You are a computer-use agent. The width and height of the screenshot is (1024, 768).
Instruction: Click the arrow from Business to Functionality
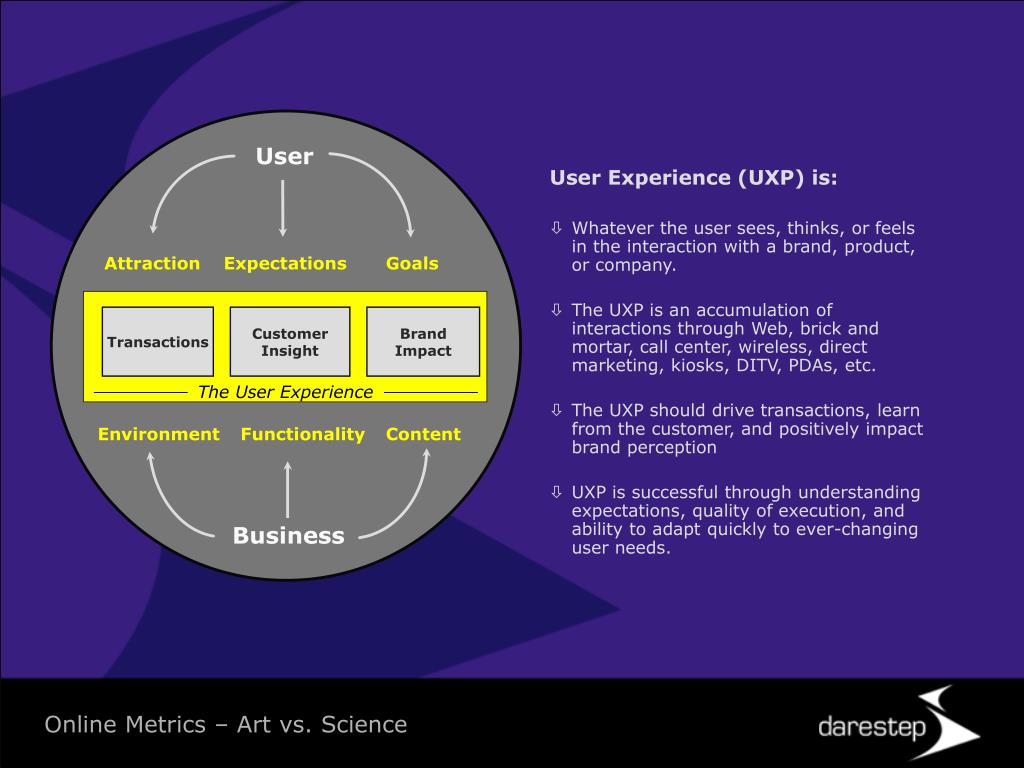tap(287, 490)
